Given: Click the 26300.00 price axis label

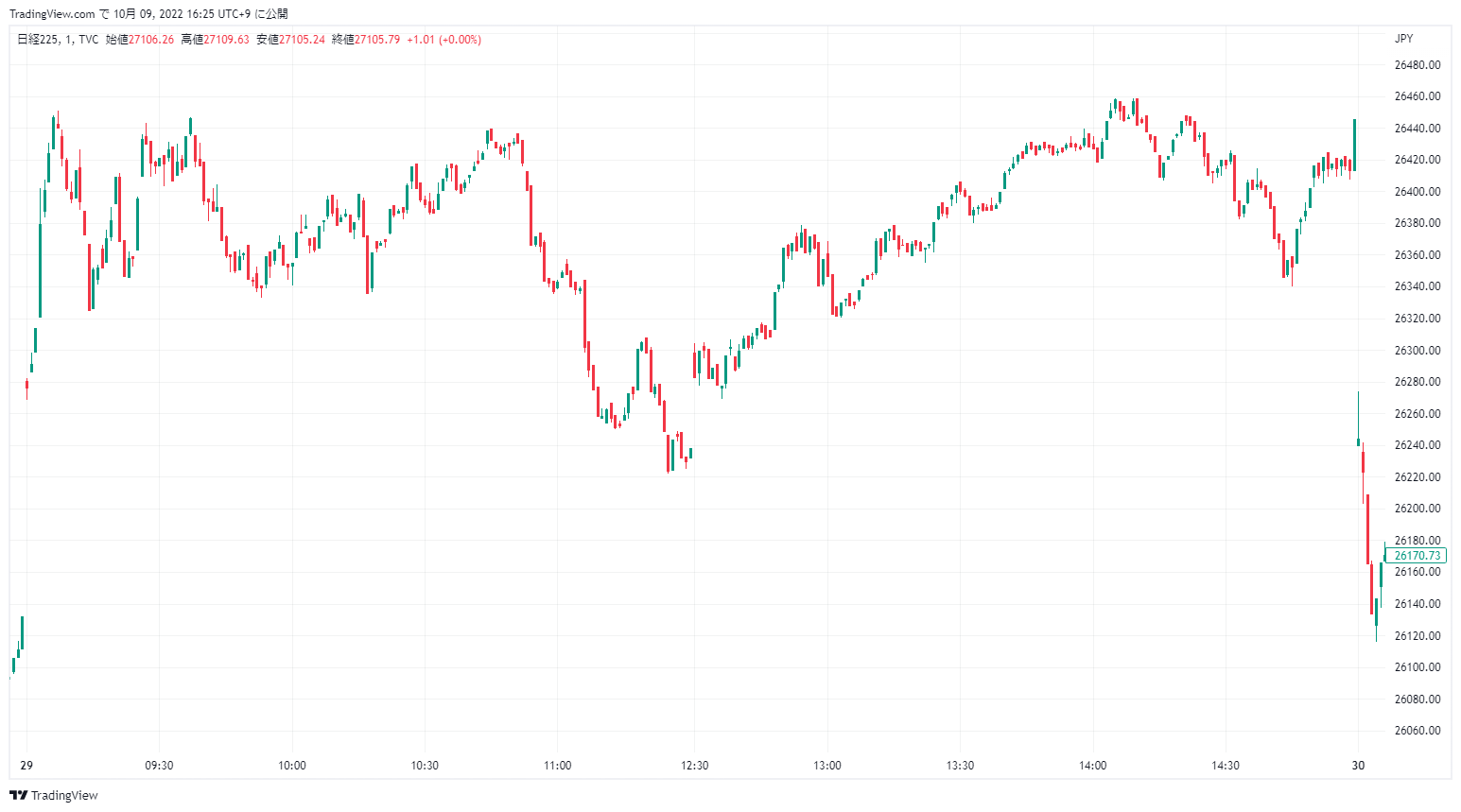Looking at the screenshot, I should (1418, 351).
